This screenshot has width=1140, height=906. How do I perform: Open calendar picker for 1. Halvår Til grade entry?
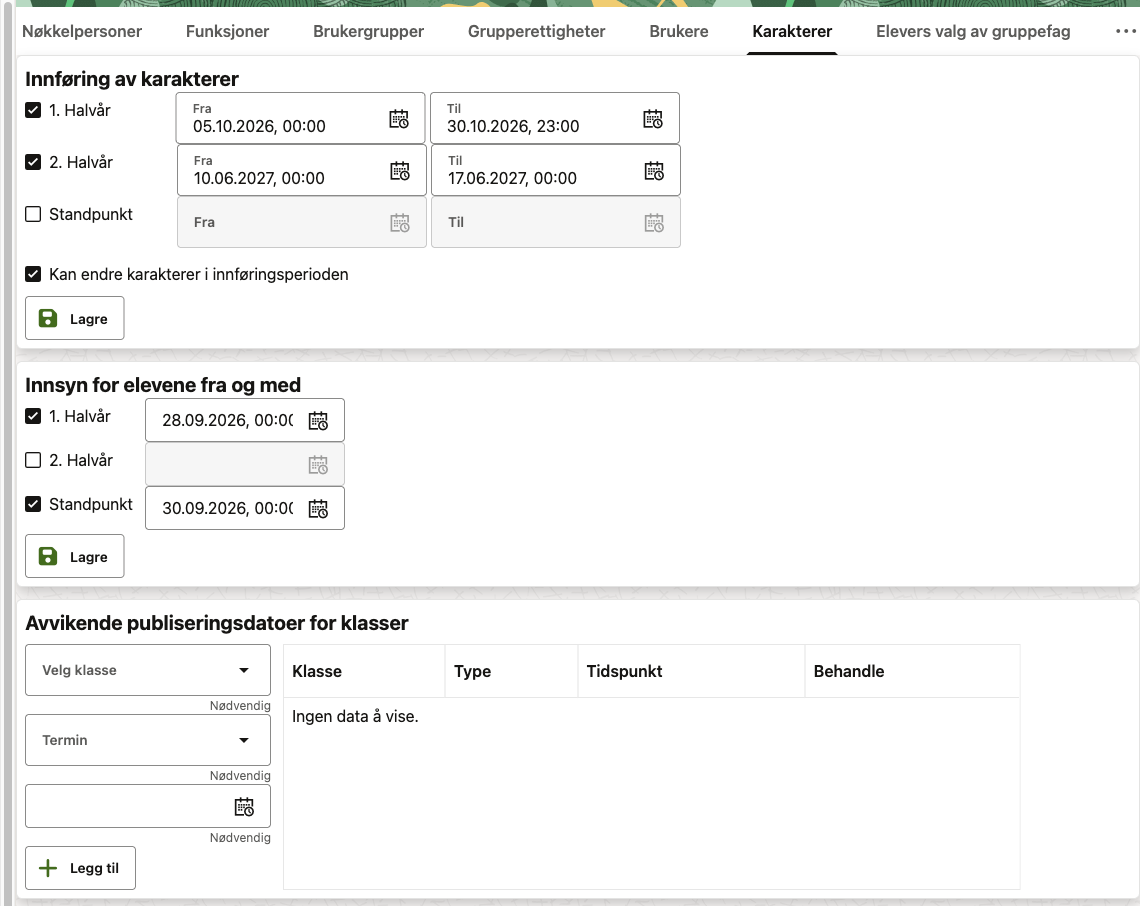click(653, 119)
